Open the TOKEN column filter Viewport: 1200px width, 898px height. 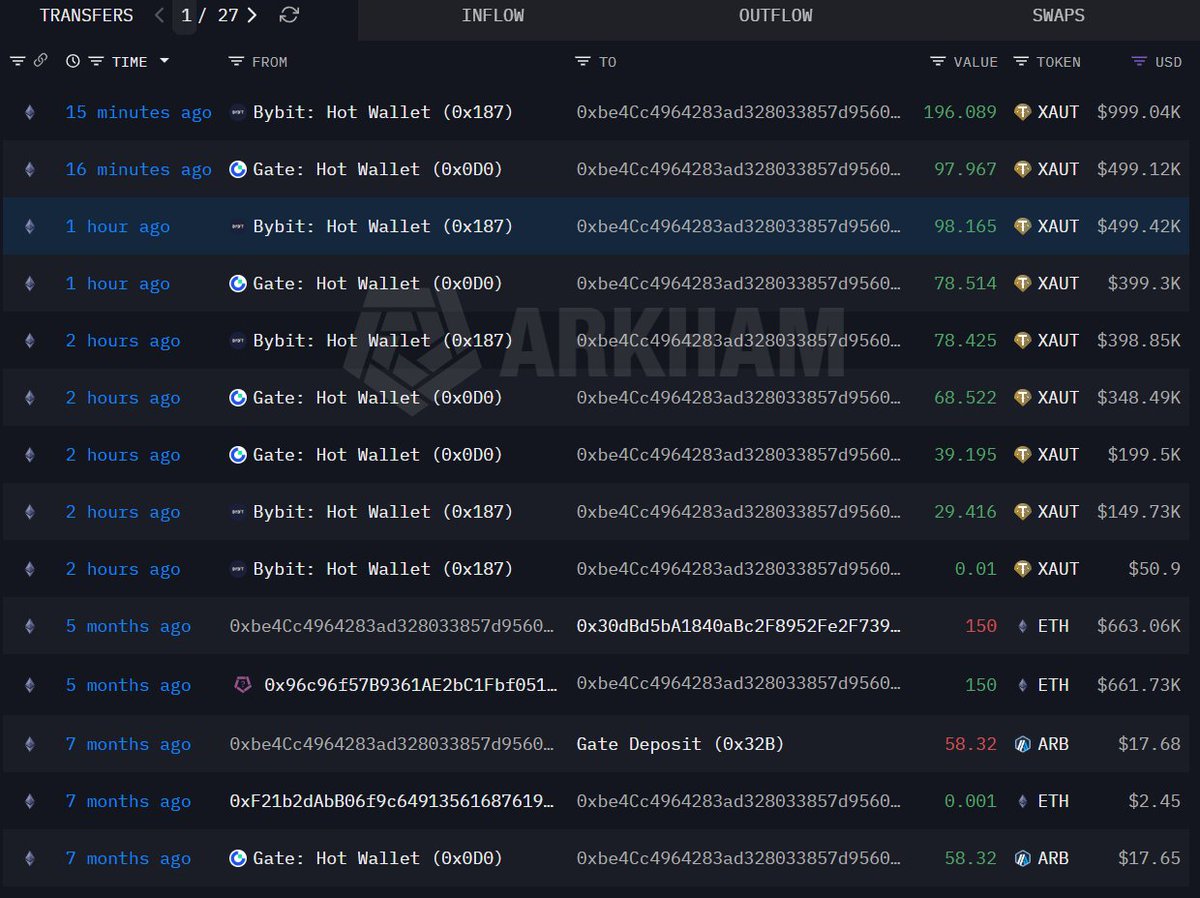click(1021, 61)
